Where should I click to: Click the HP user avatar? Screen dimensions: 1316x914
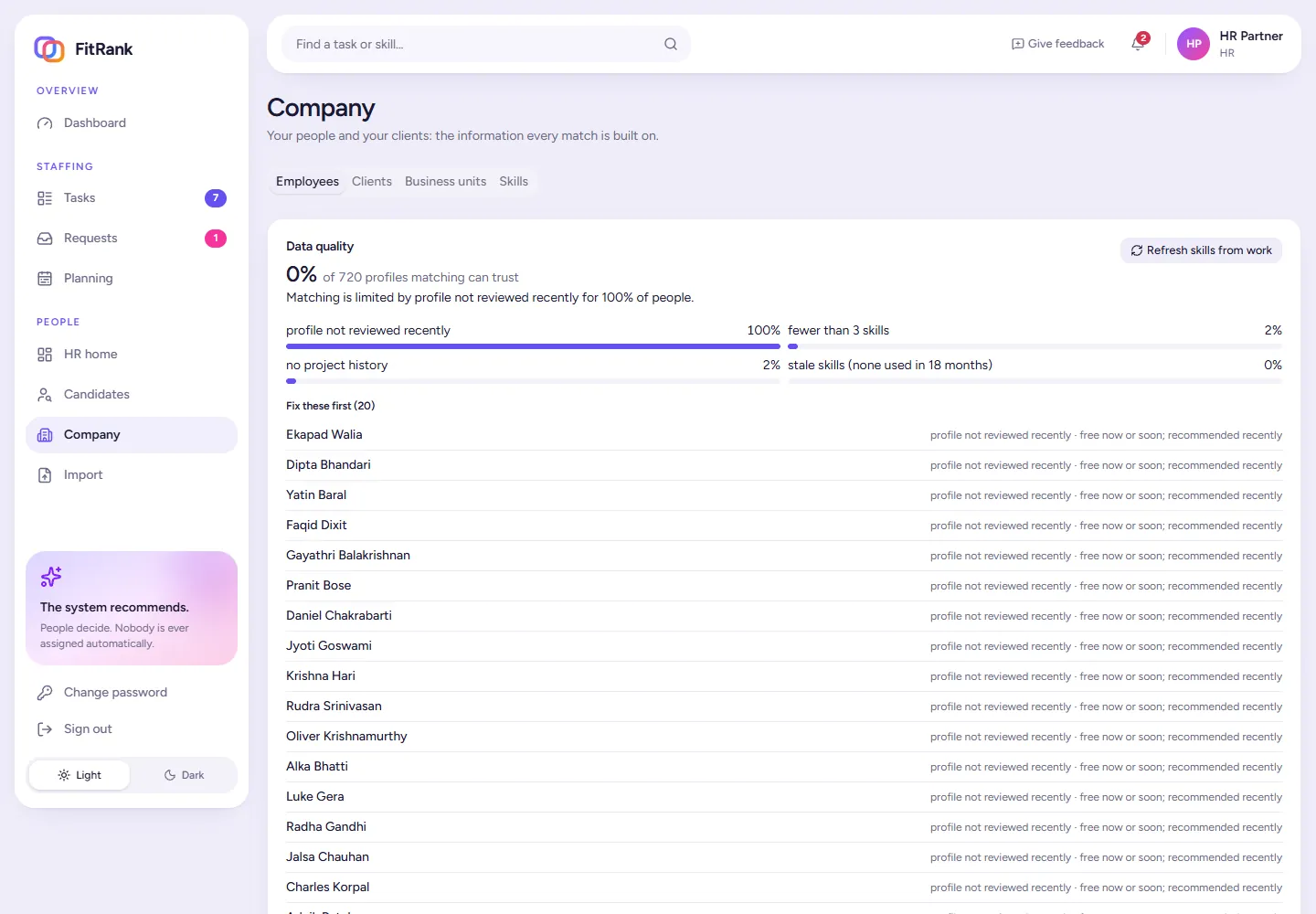pyautogui.click(x=1194, y=44)
